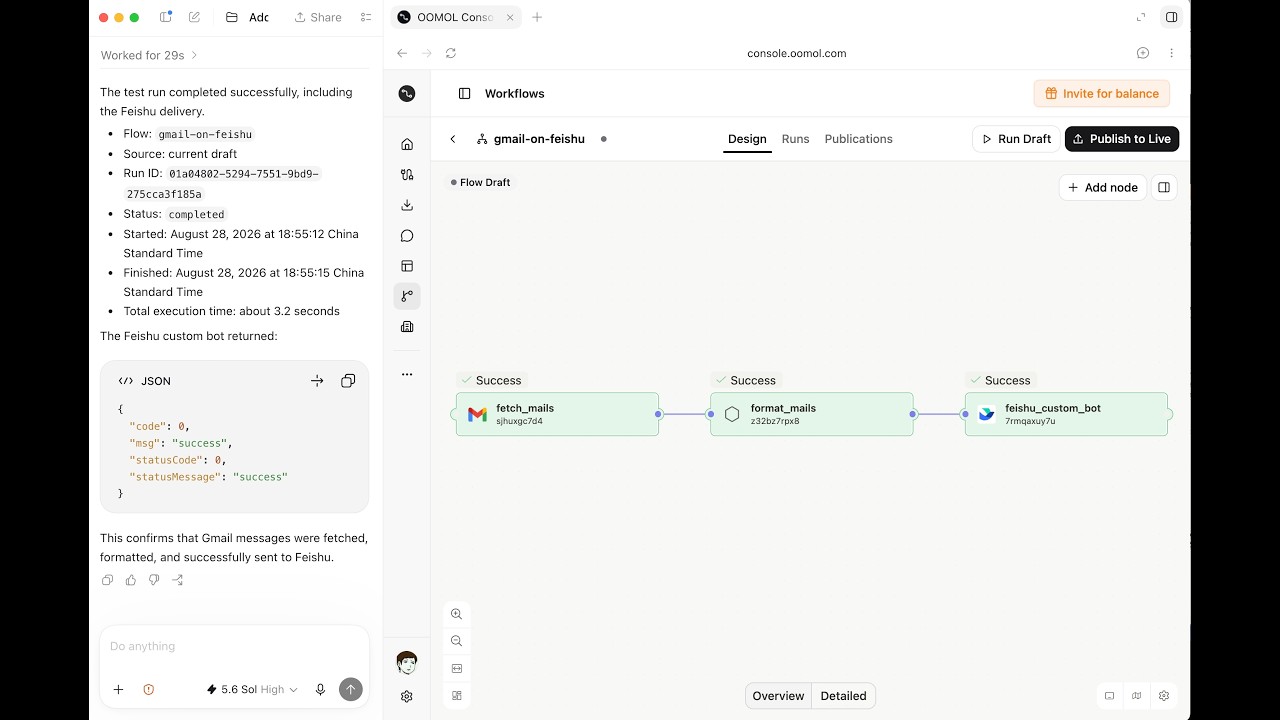The image size is (1280, 720).
Task: Focus the 'Do anything' chat input
Action: [234, 646]
